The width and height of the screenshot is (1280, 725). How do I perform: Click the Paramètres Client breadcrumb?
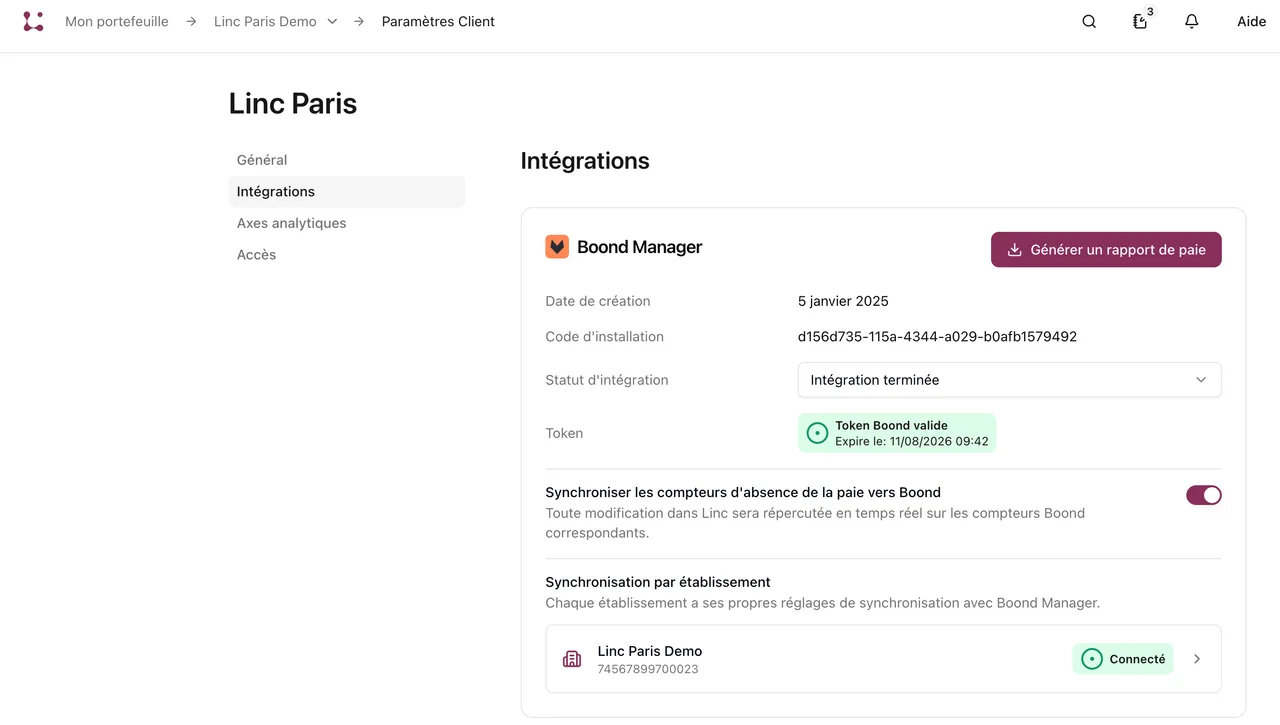point(438,21)
